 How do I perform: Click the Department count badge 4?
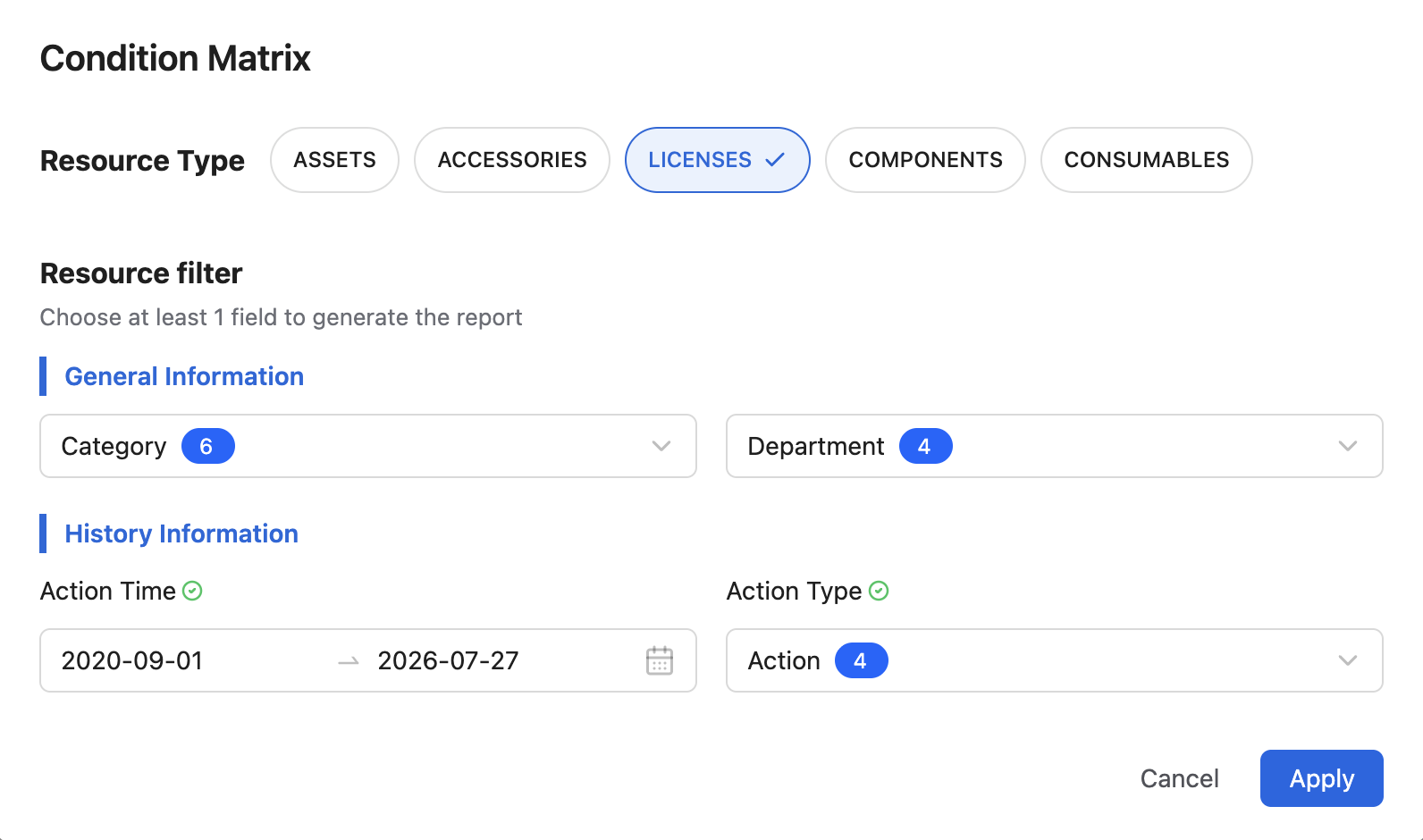click(925, 446)
